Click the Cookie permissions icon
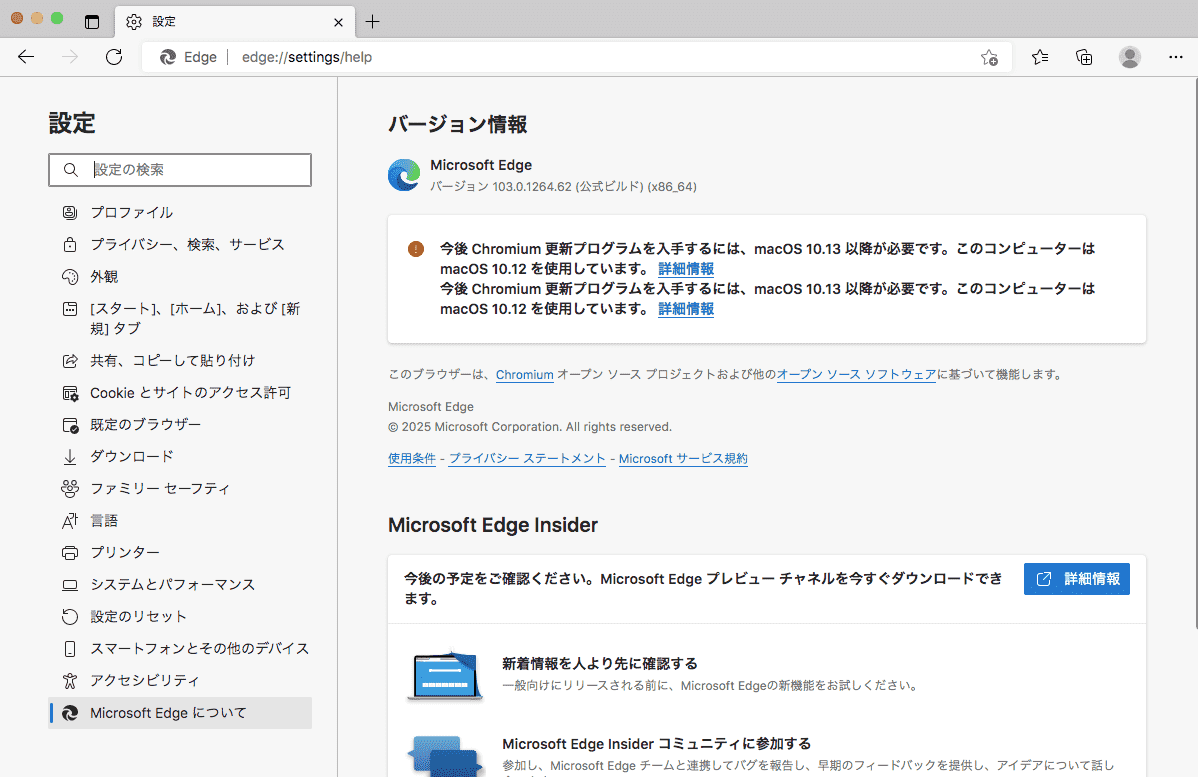This screenshot has height=777, width=1198. click(70, 393)
